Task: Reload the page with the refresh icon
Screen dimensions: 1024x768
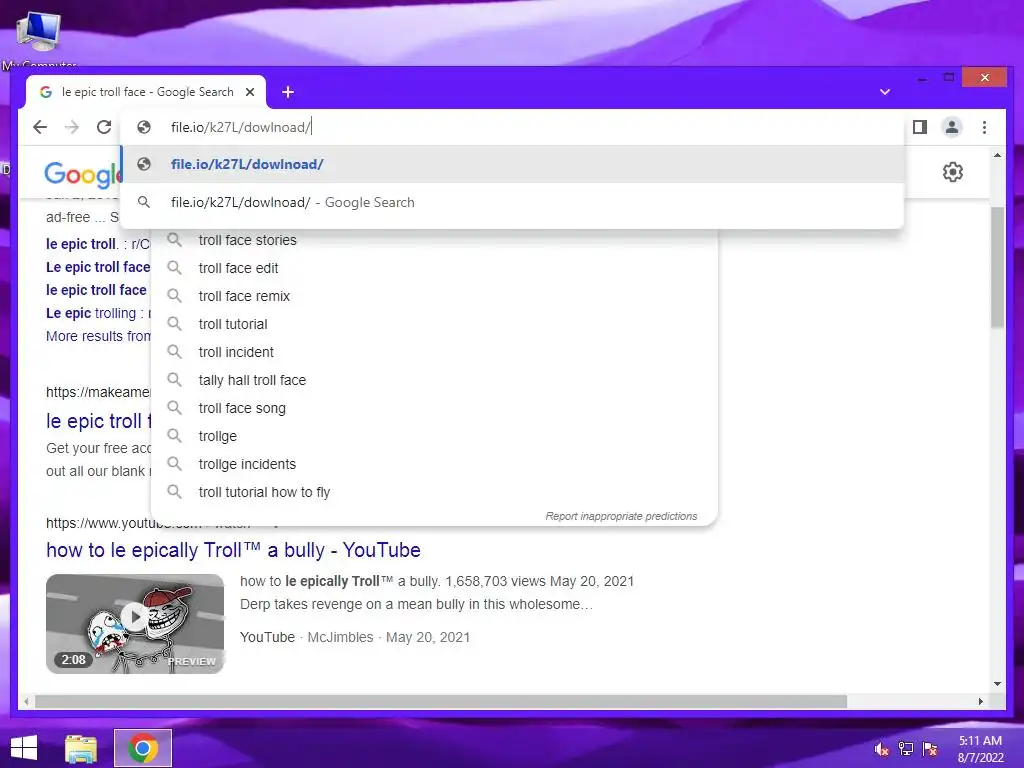Action: [104, 127]
